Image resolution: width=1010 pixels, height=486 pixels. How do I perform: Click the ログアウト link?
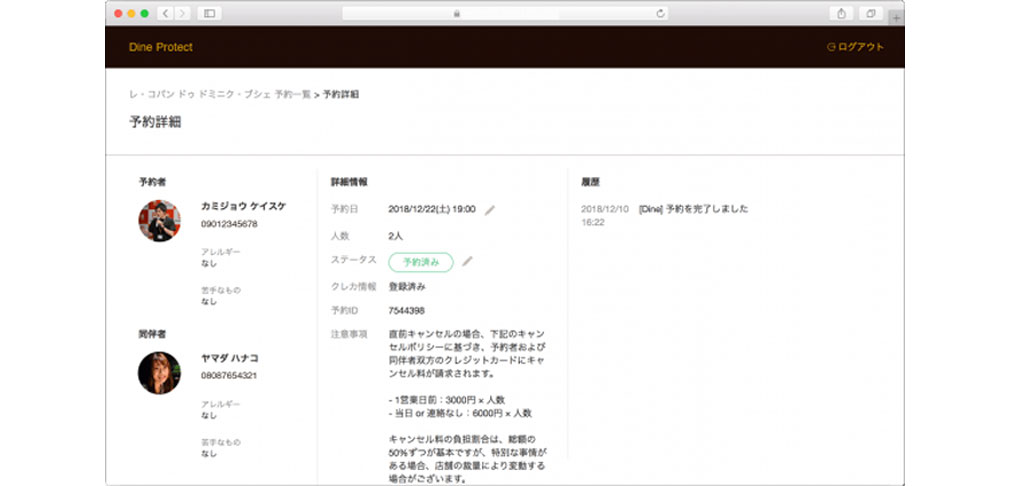click(x=855, y=47)
